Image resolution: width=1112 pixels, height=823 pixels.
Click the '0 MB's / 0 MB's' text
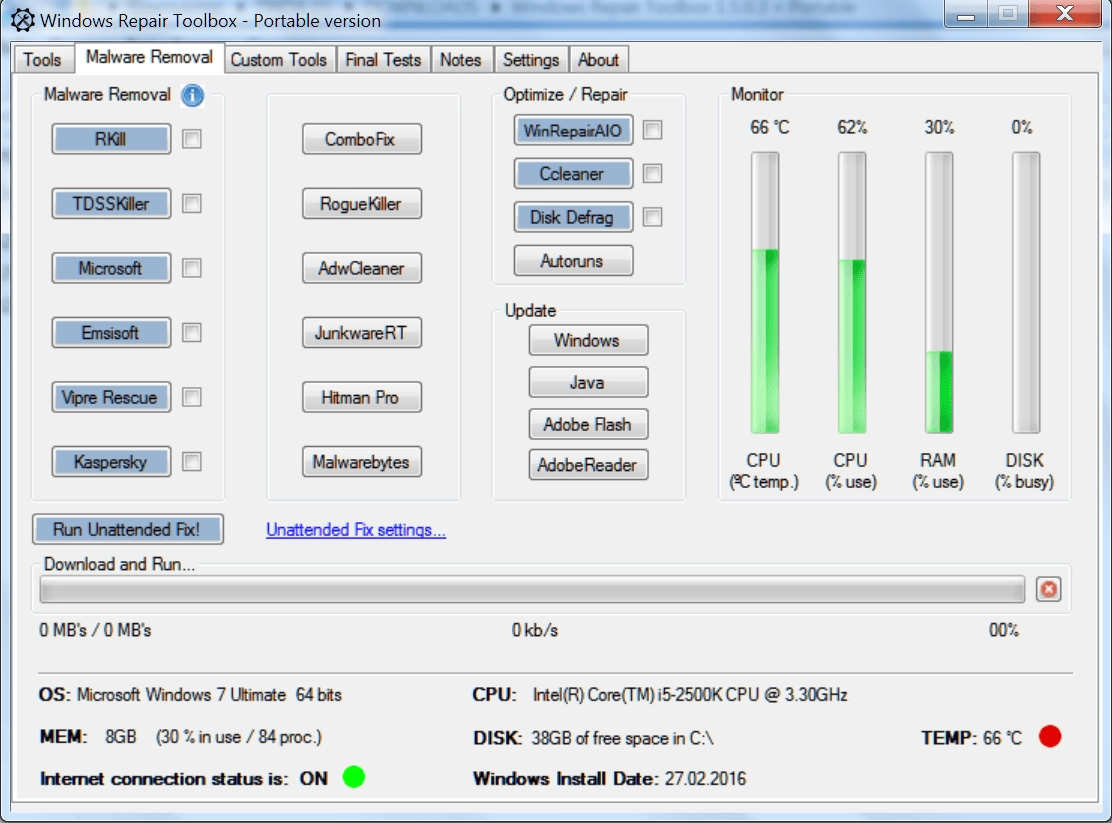coord(95,630)
